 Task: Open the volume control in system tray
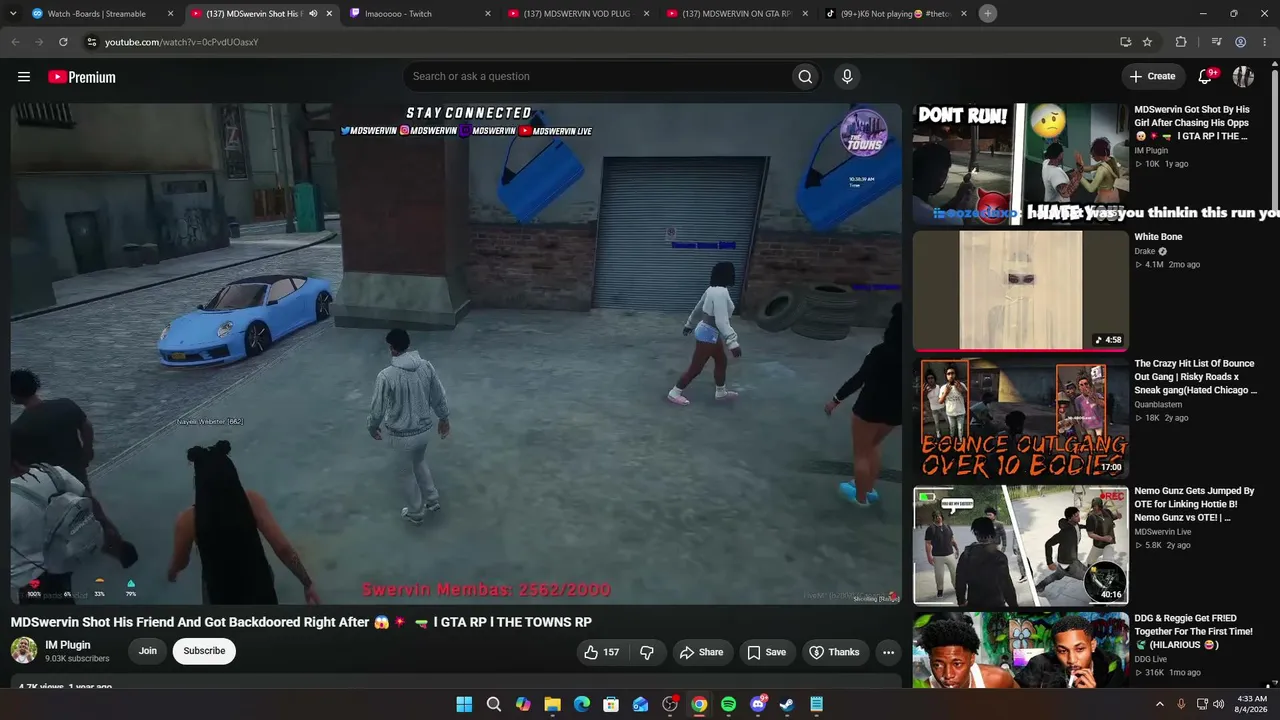point(1218,704)
